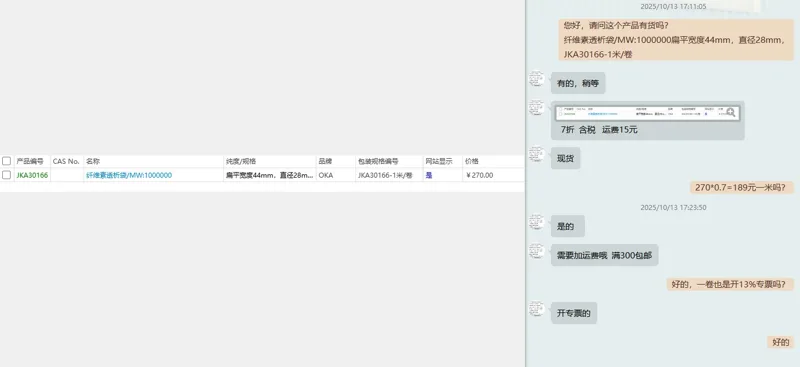Click the 网站显示 column header
Image resolution: width=800 pixels, height=367 pixels.
pos(439,161)
